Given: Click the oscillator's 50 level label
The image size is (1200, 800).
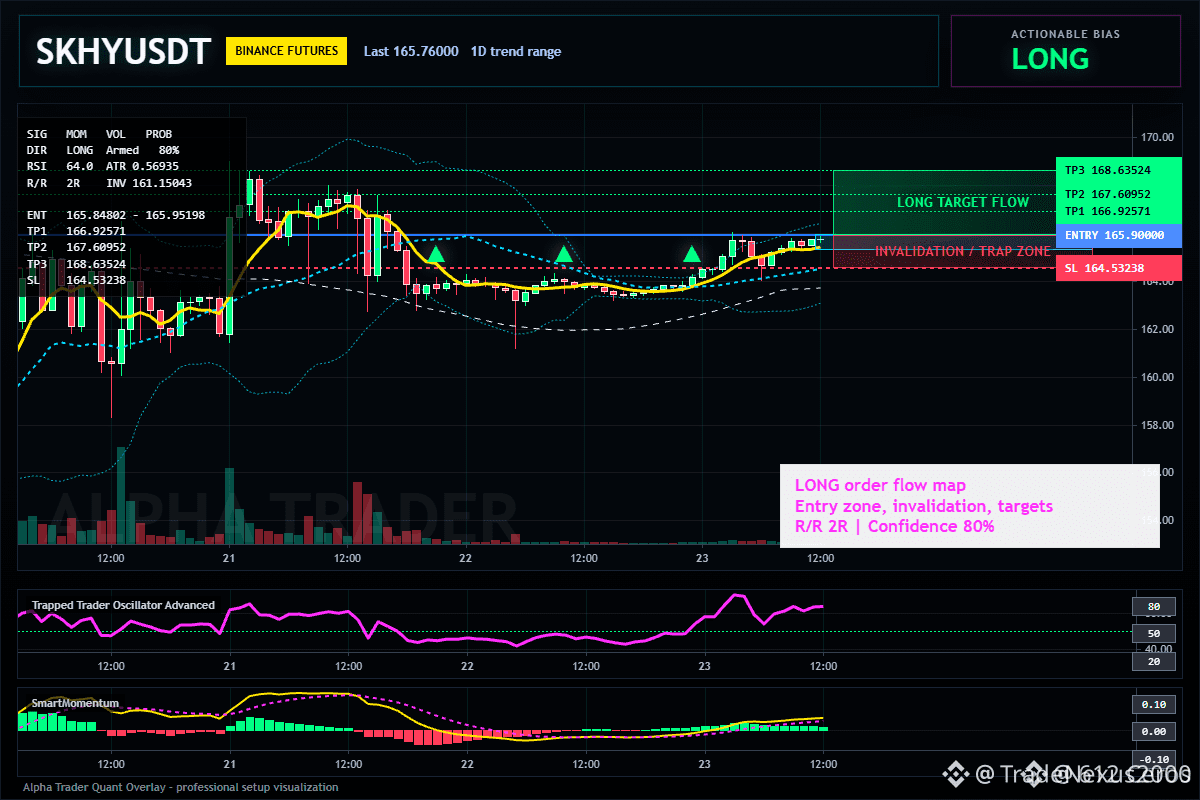Looking at the screenshot, I should [1153, 634].
